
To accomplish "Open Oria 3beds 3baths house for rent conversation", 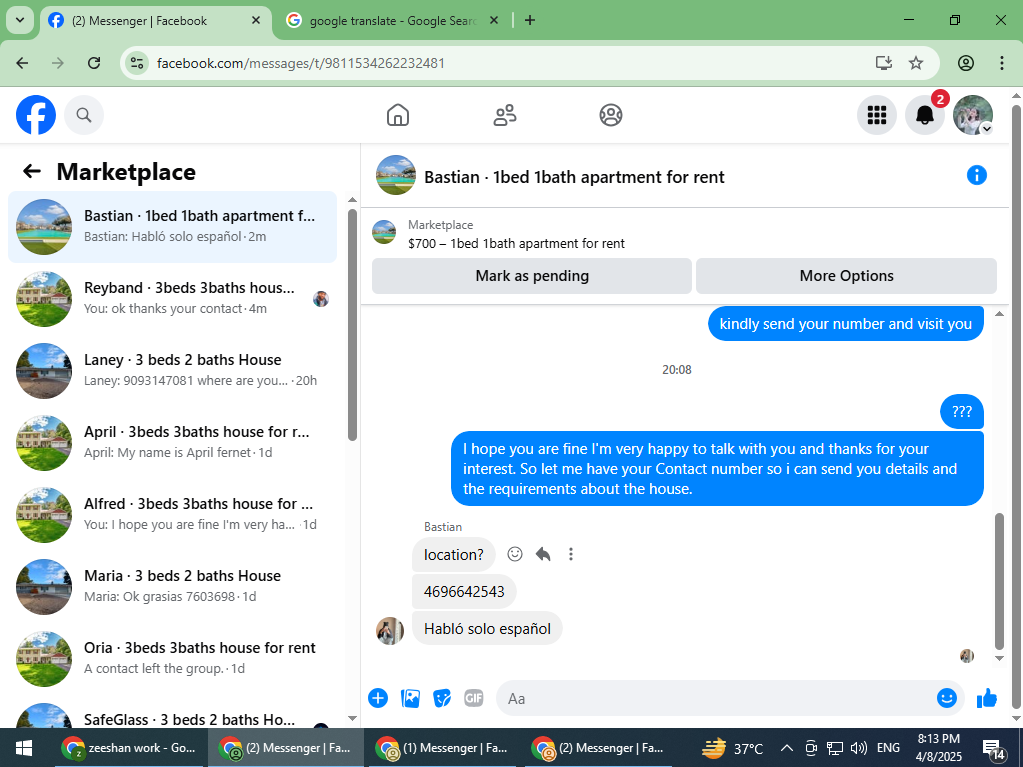I will (x=172, y=659).
